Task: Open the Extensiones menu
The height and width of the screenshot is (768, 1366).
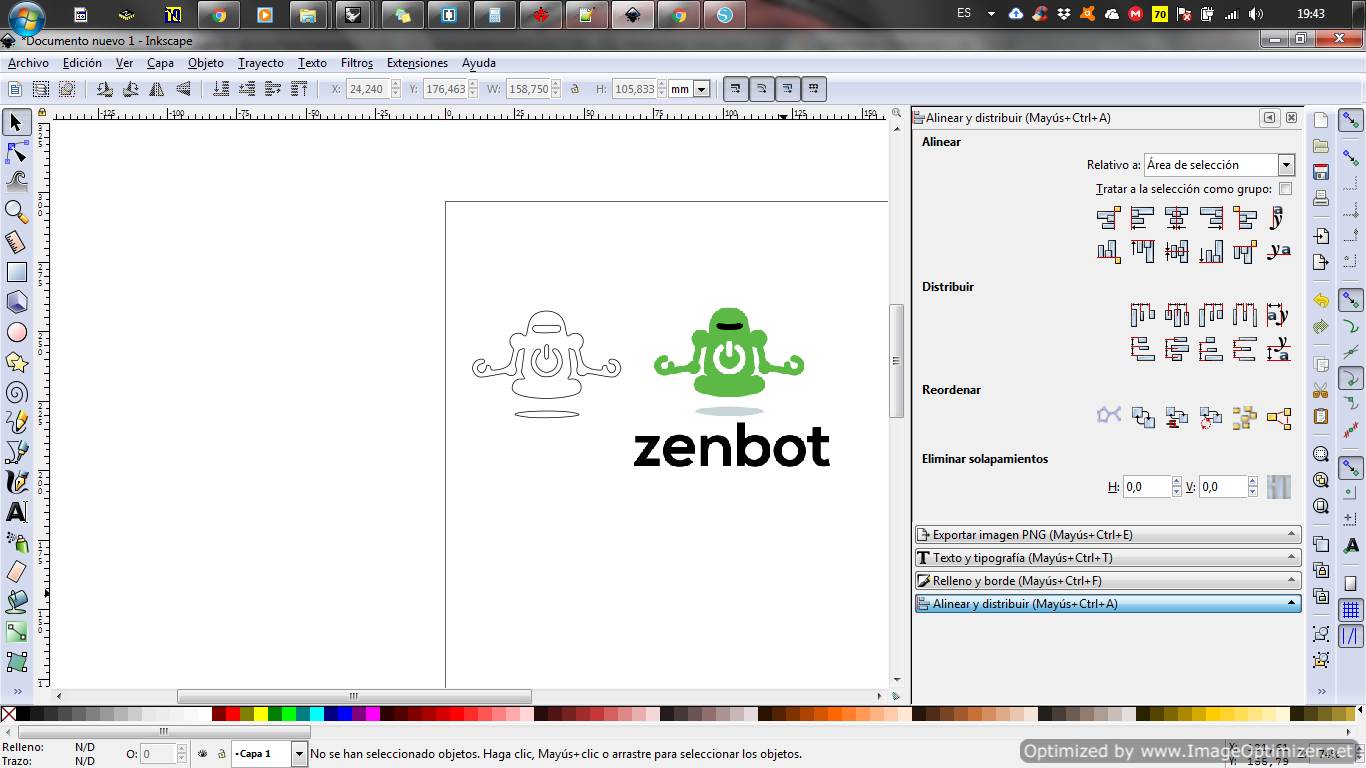Action: click(x=417, y=63)
